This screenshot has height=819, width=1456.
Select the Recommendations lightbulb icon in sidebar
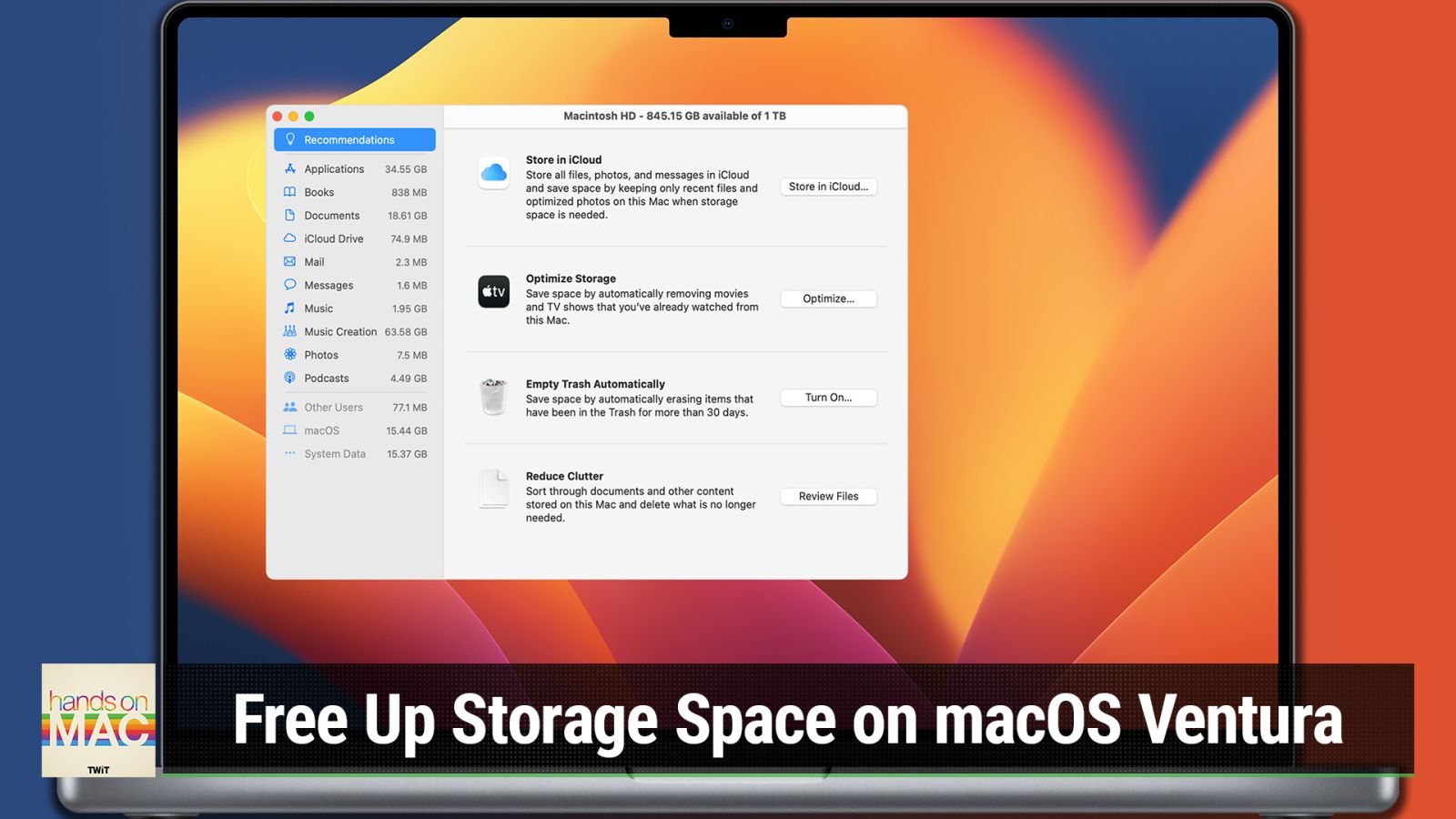[289, 139]
